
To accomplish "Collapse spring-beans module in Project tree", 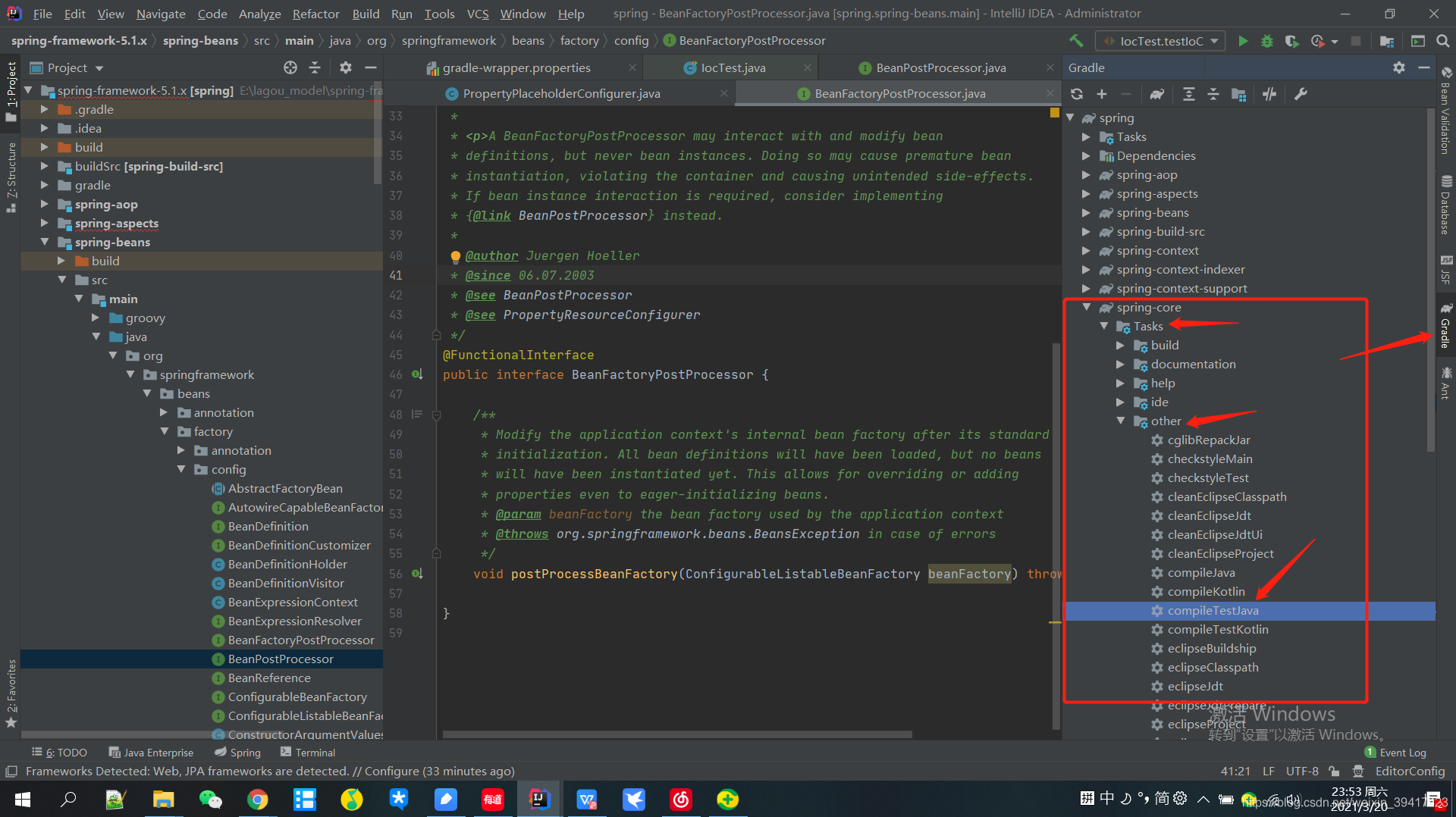I will (44, 242).
